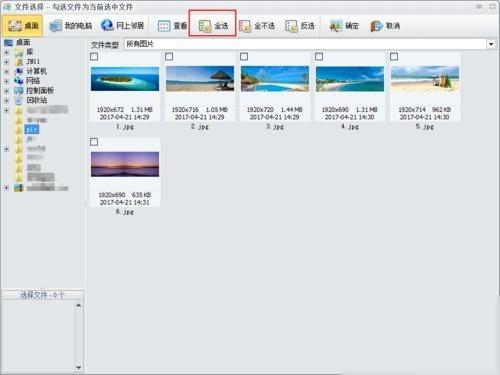Expand the 库 tree node
Image resolution: width=500 pixels, height=375 pixels.
point(6,52)
